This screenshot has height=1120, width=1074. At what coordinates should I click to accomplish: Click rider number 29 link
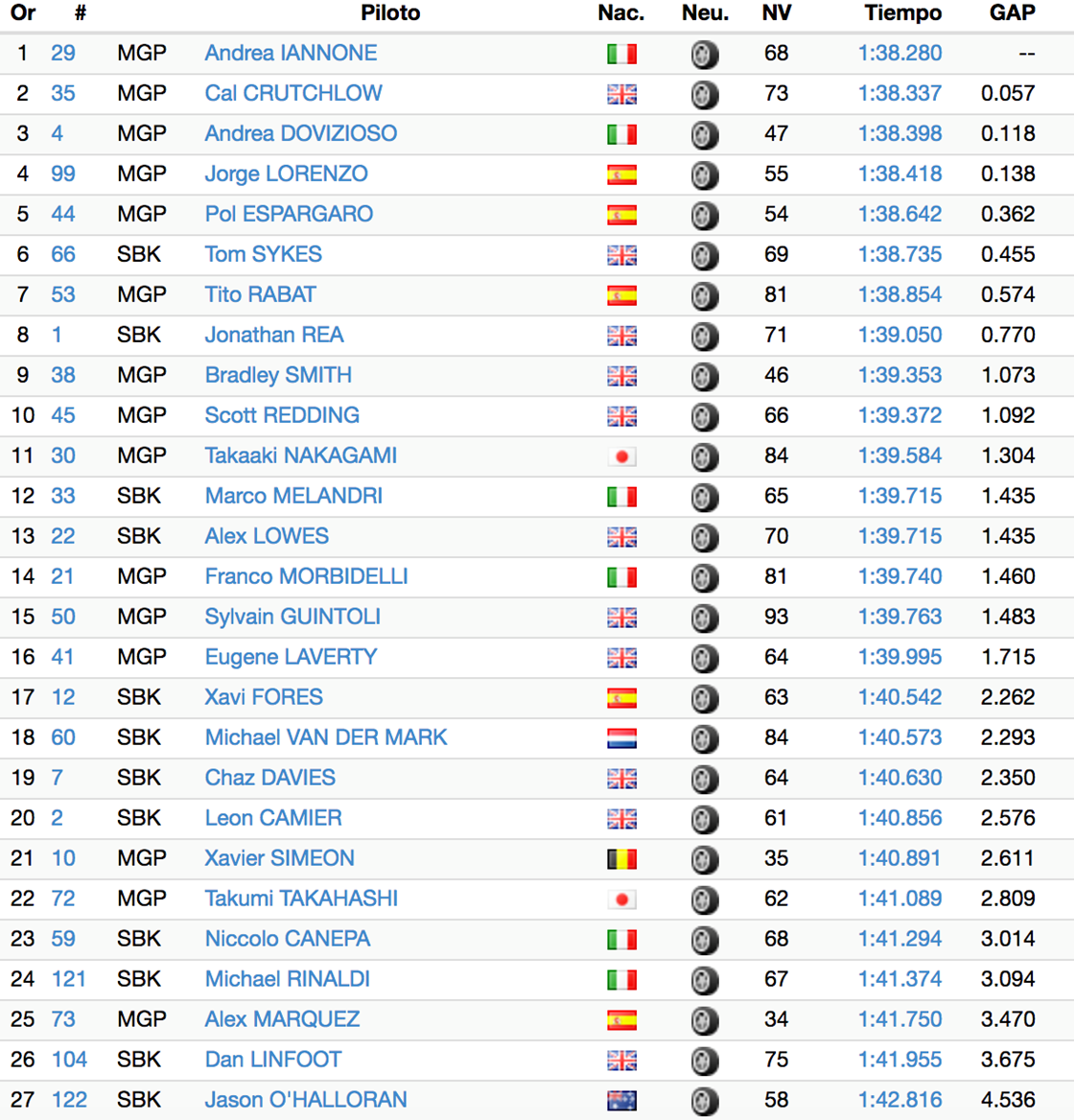tap(63, 53)
